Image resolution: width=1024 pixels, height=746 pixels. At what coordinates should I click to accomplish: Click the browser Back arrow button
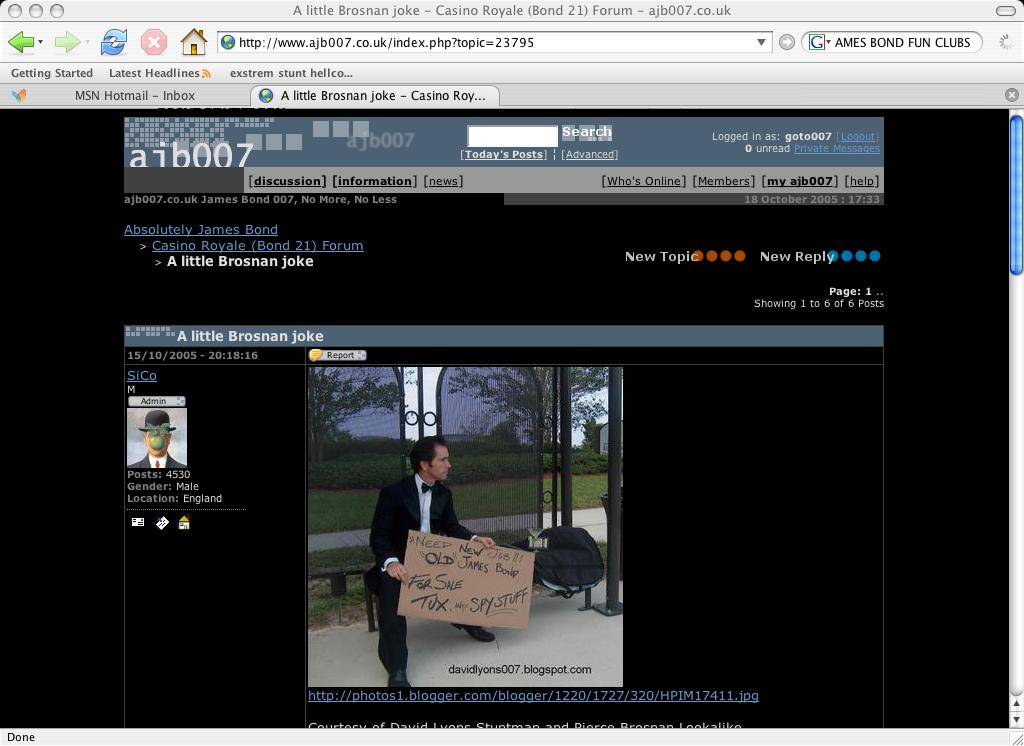point(20,42)
